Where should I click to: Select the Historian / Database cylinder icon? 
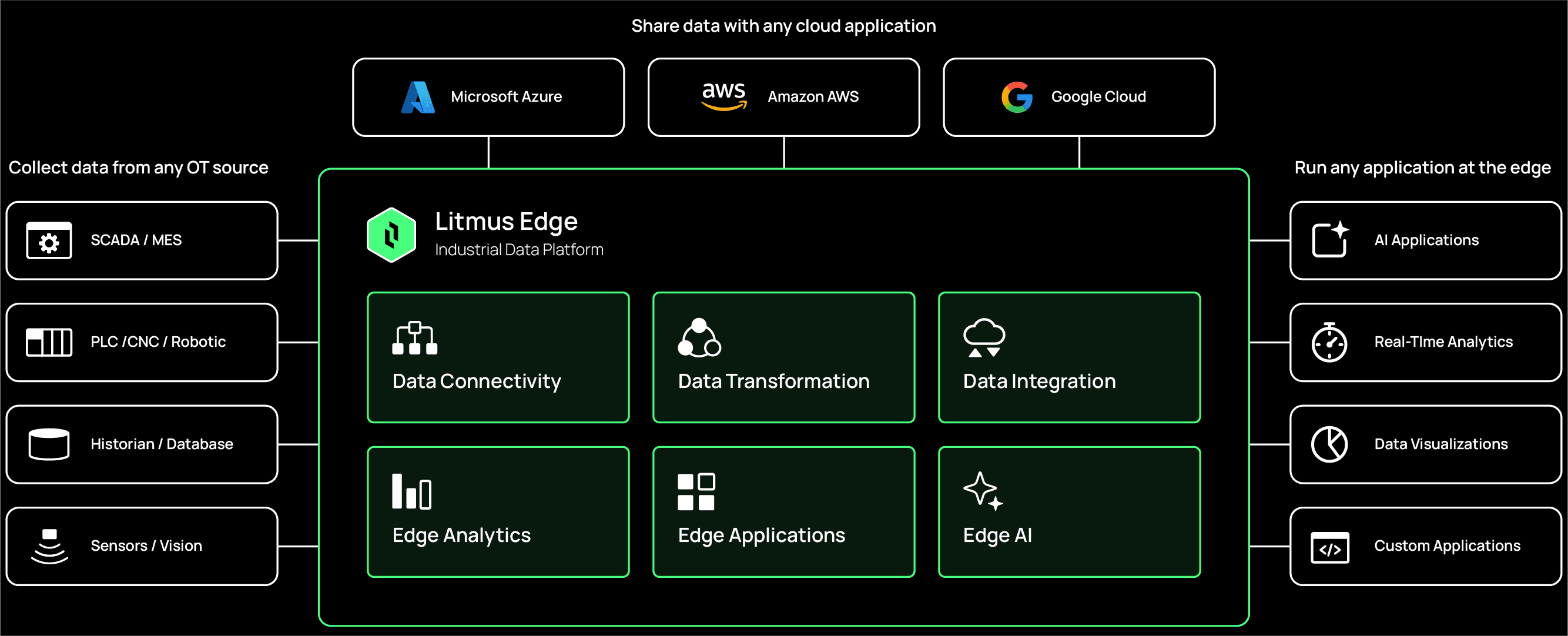point(48,444)
